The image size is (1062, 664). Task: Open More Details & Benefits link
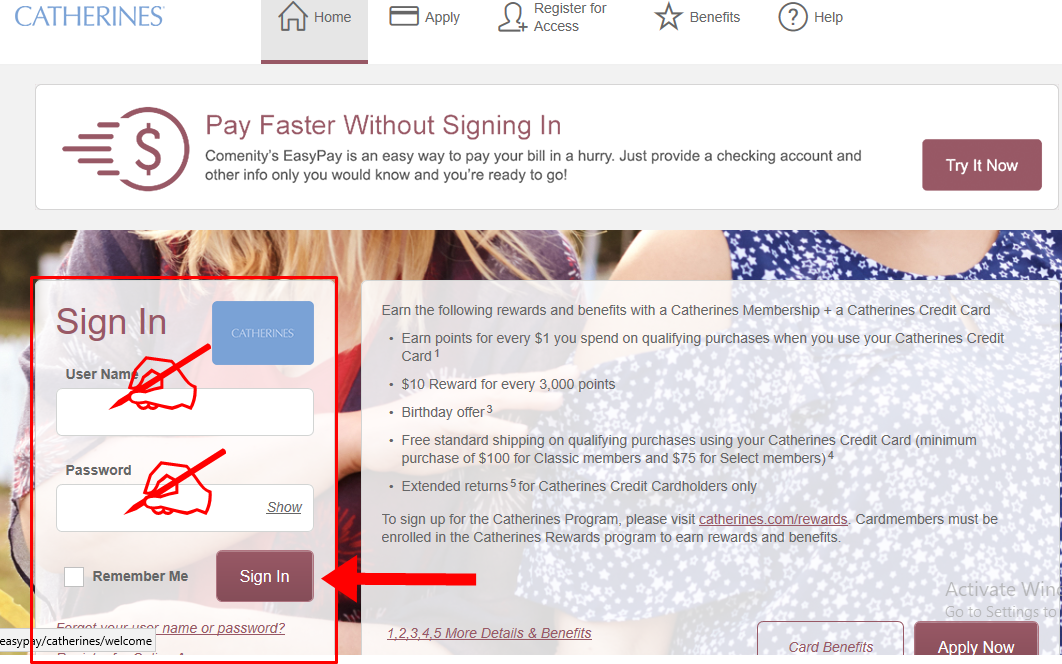pyautogui.click(x=489, y=633)
